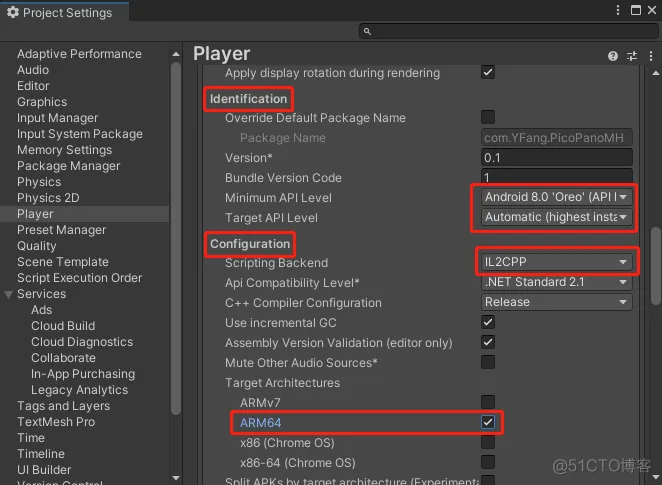Toggle Apply display rotation during rendering
Viewport: 662px width, 485px height.
[488, 72]
